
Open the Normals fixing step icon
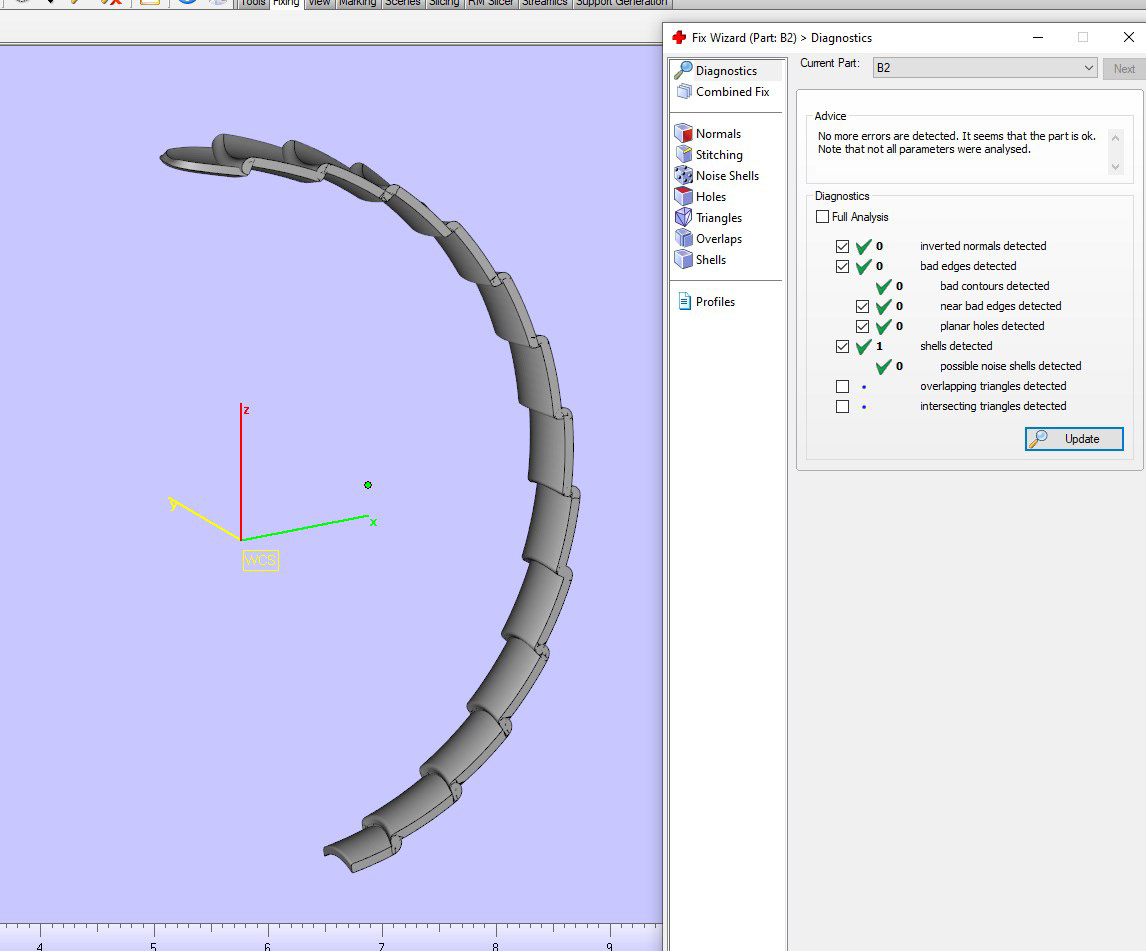point(684,134)
